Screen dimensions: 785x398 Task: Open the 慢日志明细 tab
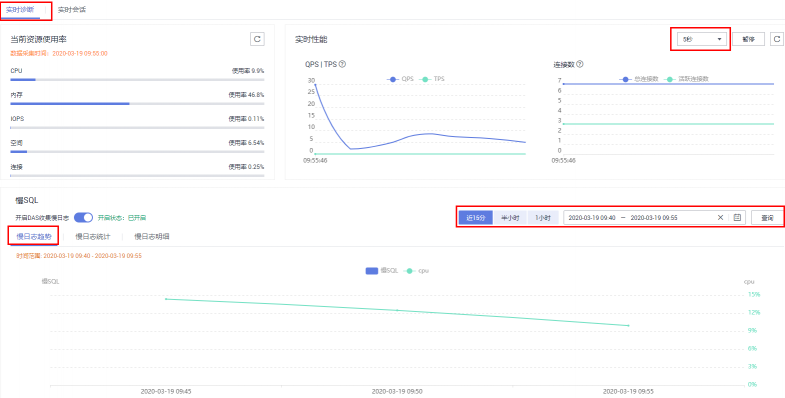pos(152,237)
